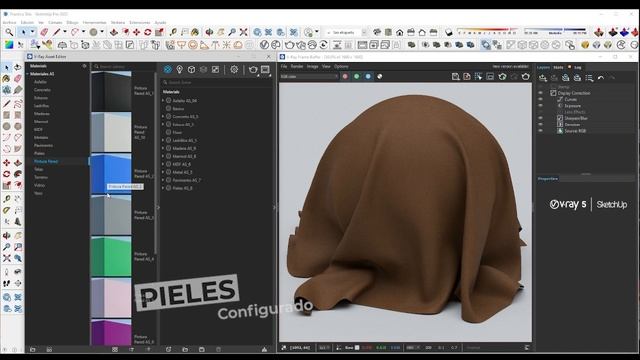Open Render Elements category in Asset Editor

[203, 69]
